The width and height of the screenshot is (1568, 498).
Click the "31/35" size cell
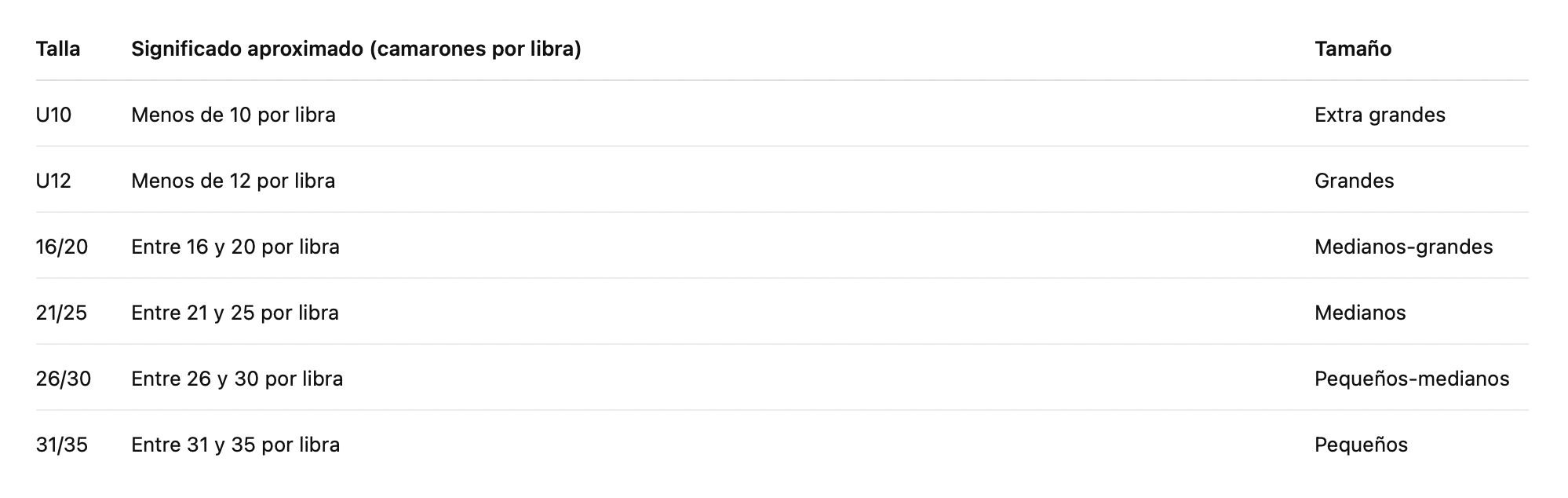[x=62, y=445]
